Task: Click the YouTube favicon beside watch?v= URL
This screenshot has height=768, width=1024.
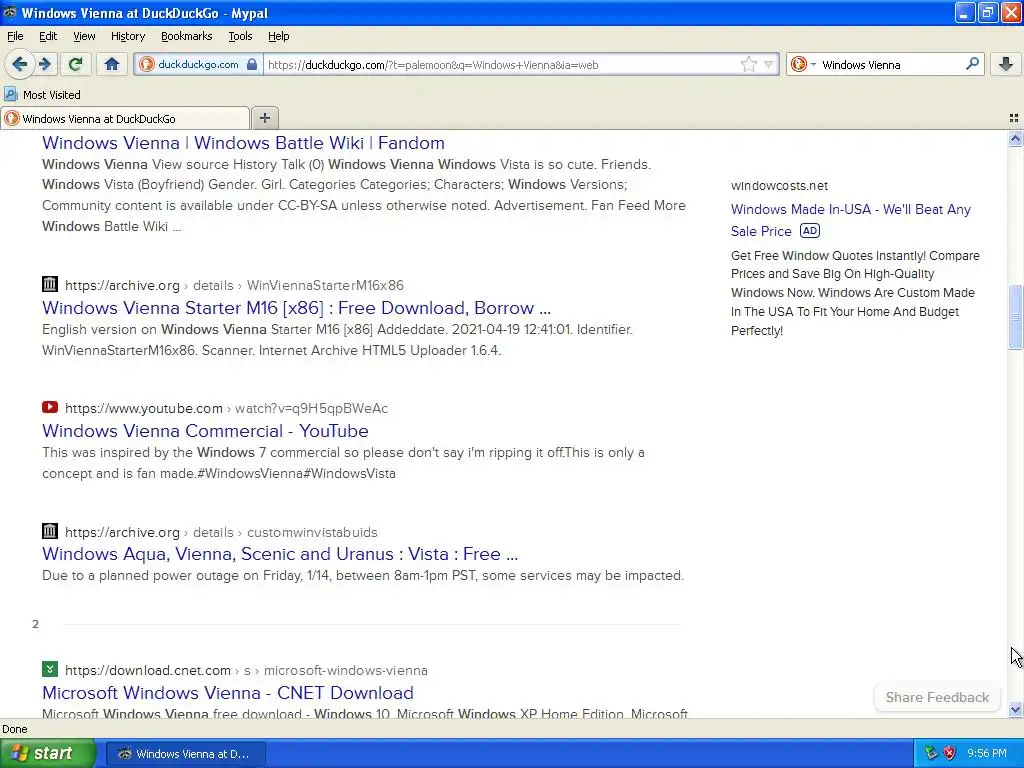Action: tap(50, 407)
